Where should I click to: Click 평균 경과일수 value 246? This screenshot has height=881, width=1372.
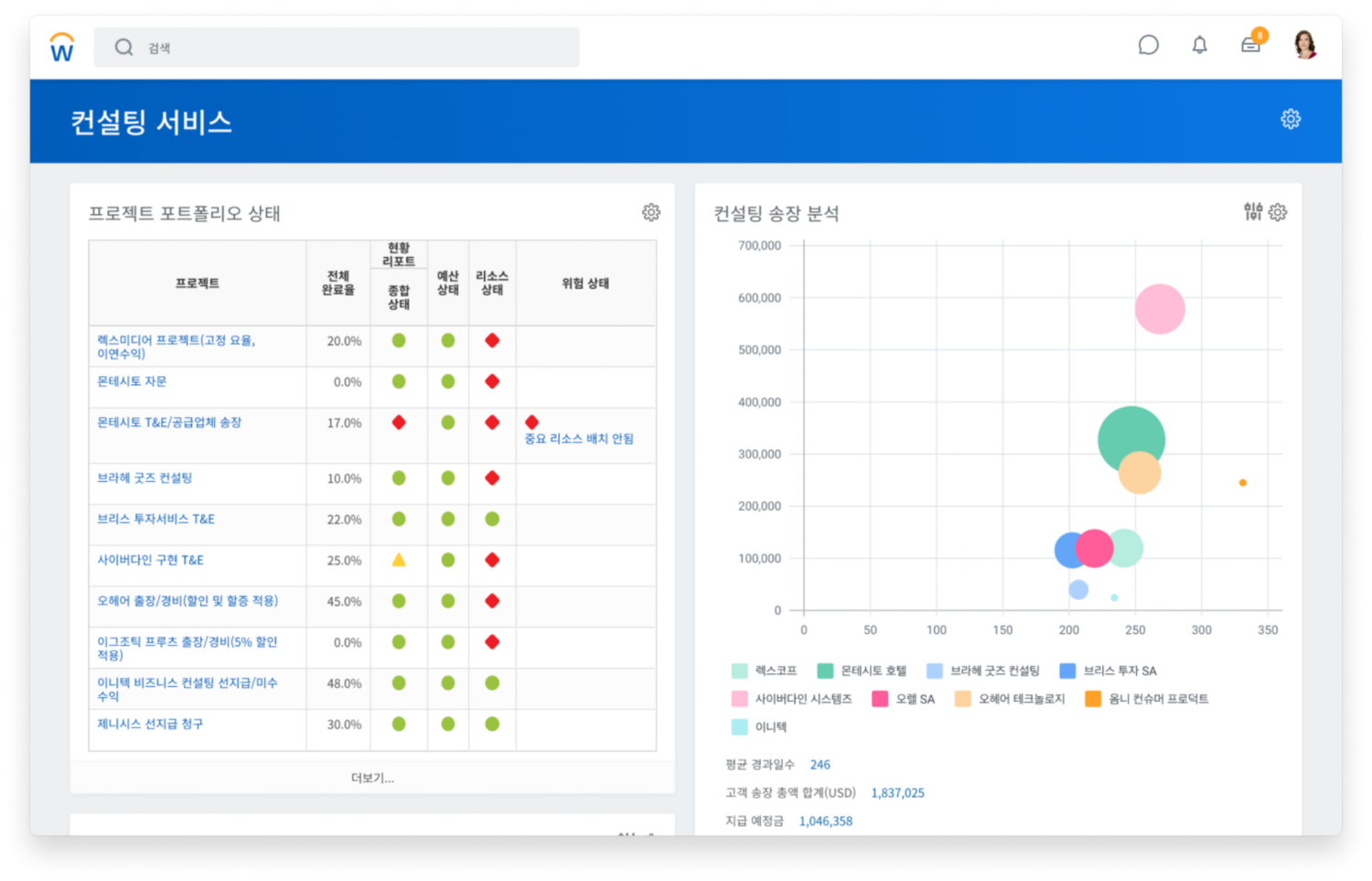(820, 765)
